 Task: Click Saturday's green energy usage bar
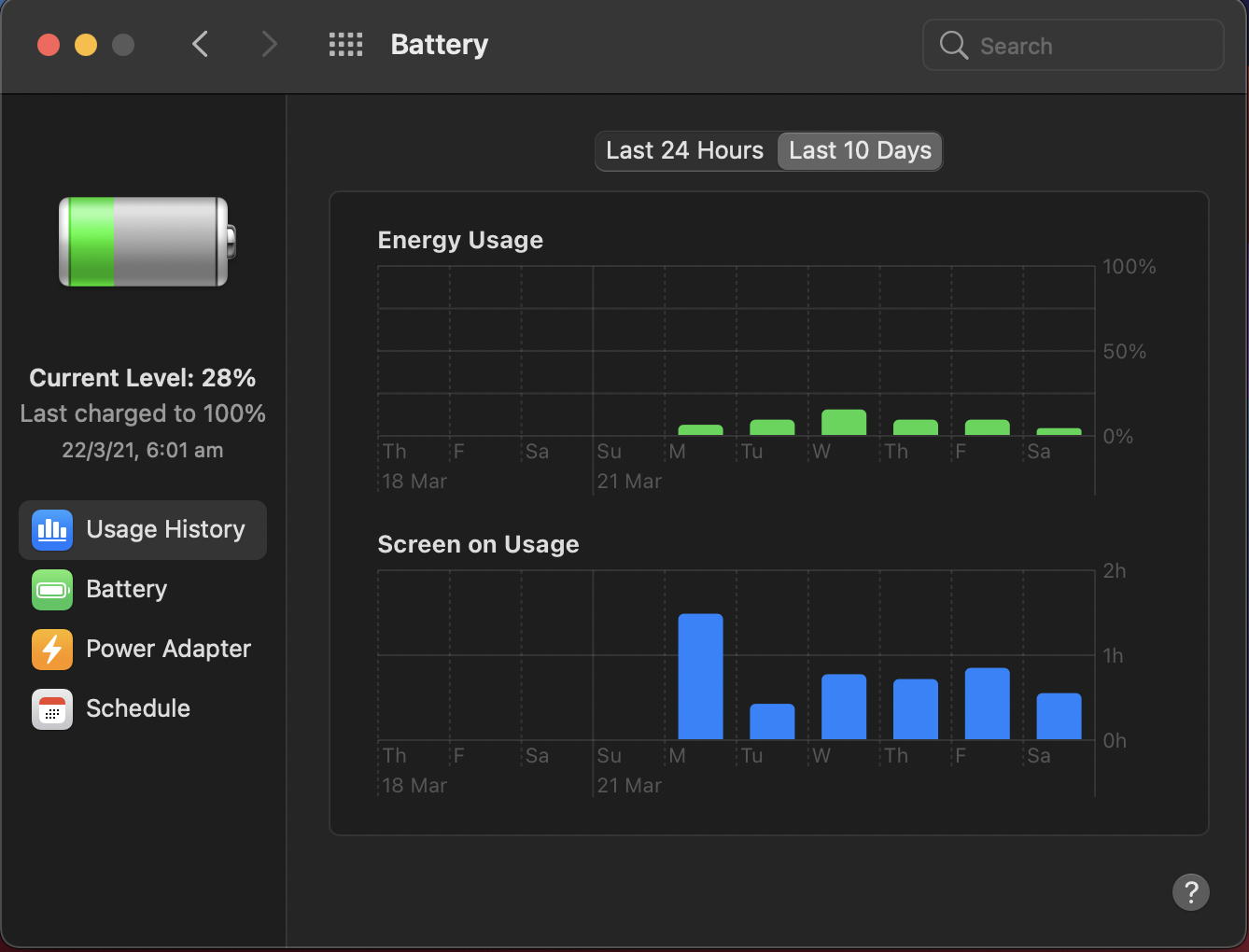click(x=1059, y=432)
